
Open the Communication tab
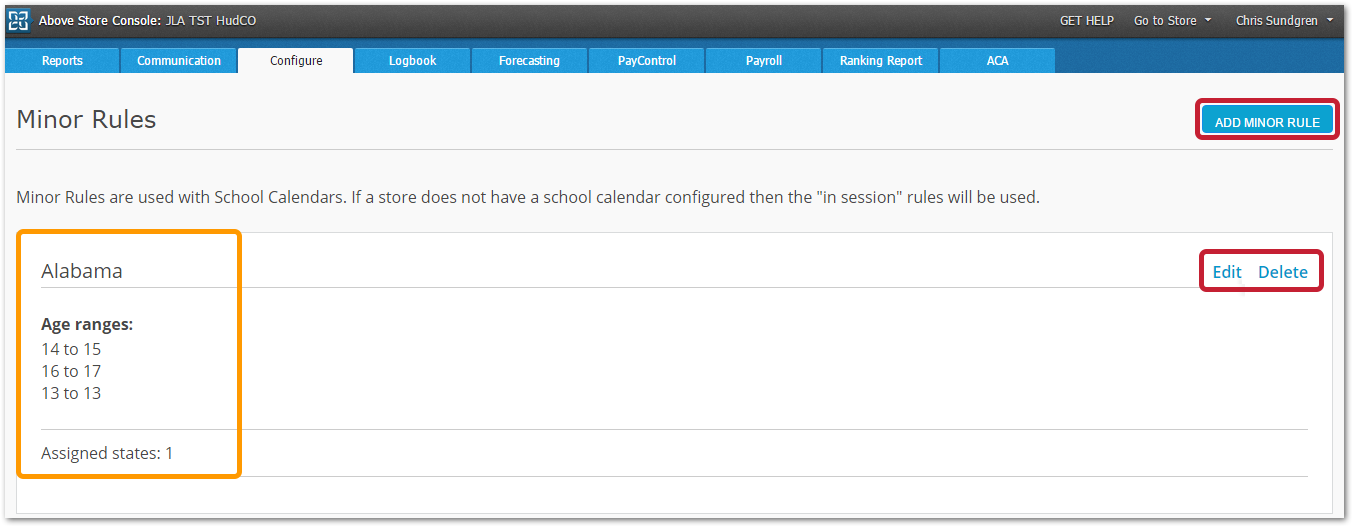[179, 61]
